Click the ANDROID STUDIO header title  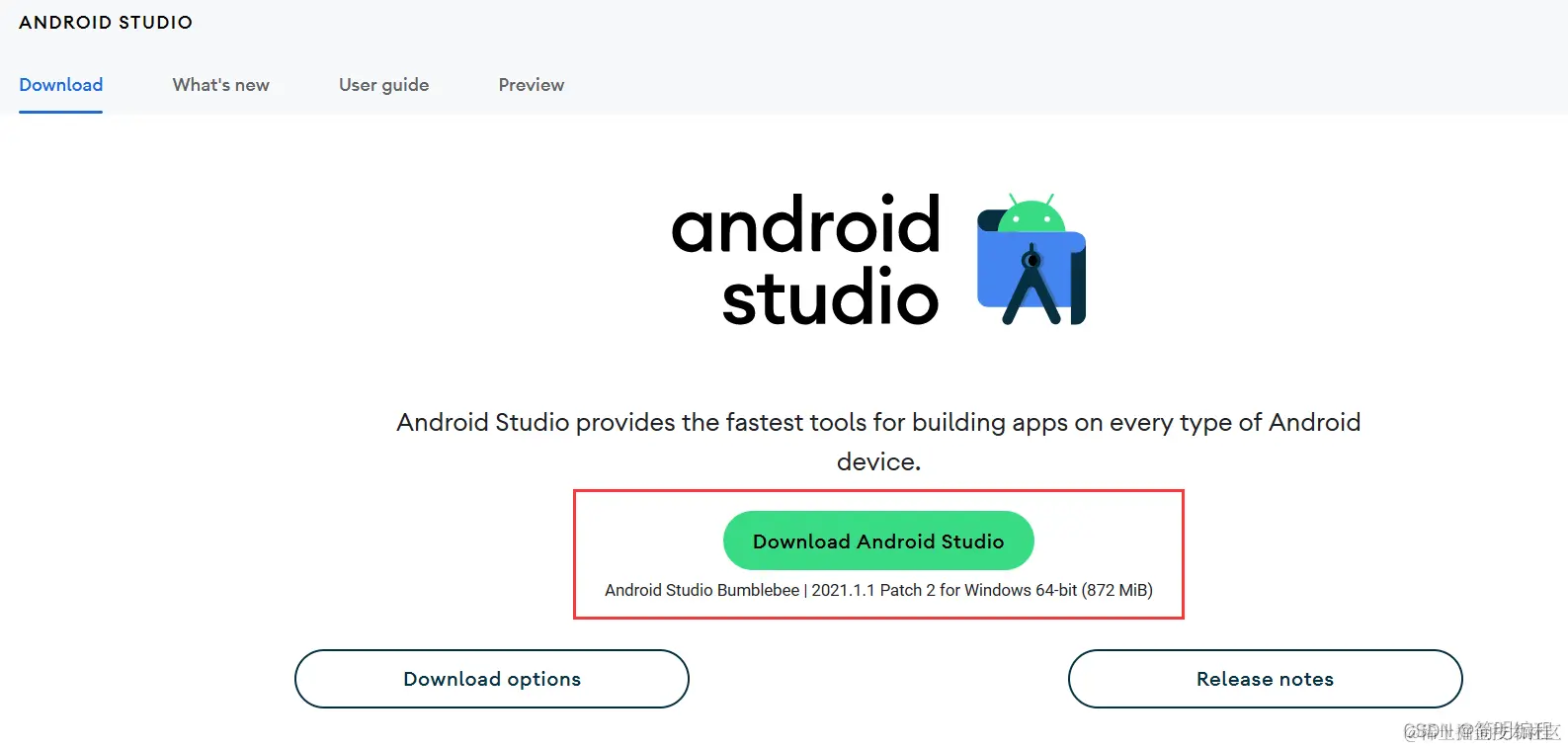106,22
